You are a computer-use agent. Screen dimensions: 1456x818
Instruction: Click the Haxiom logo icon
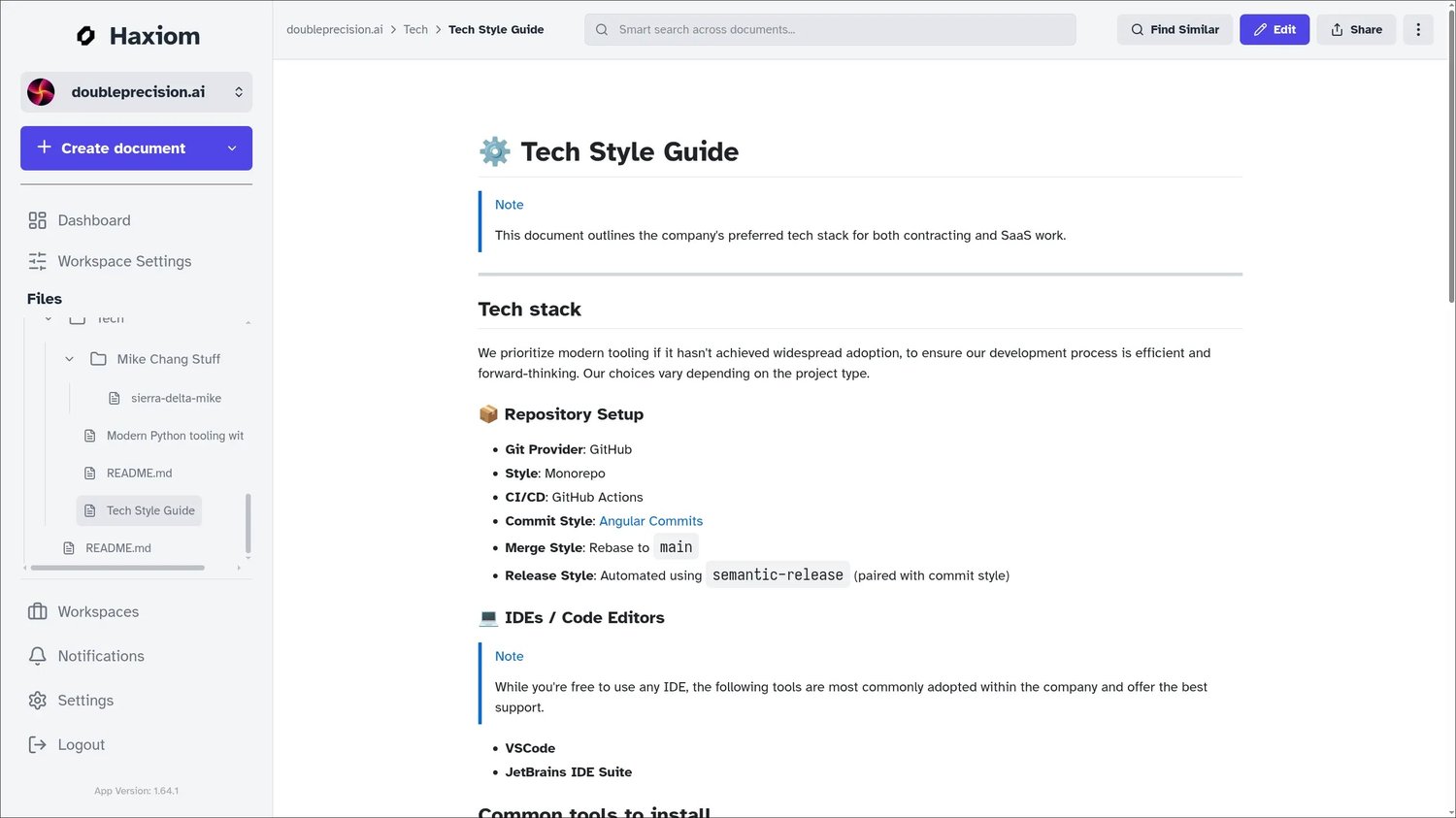85,36
